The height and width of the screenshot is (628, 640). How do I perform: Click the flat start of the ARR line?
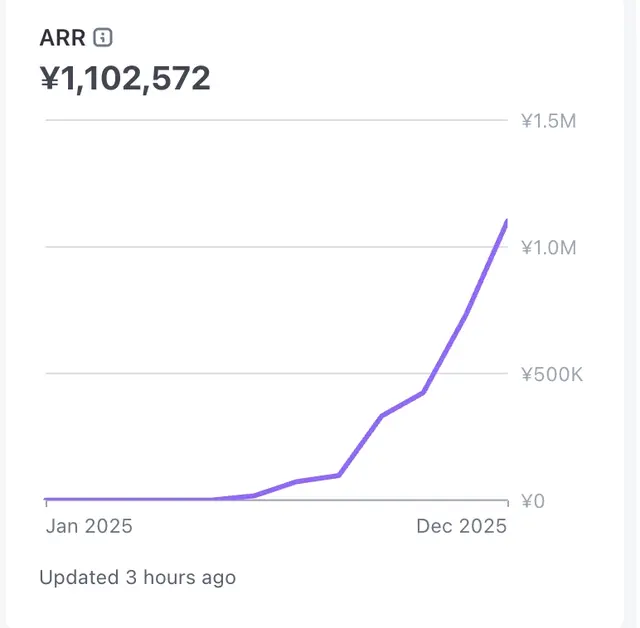point(120,498)
